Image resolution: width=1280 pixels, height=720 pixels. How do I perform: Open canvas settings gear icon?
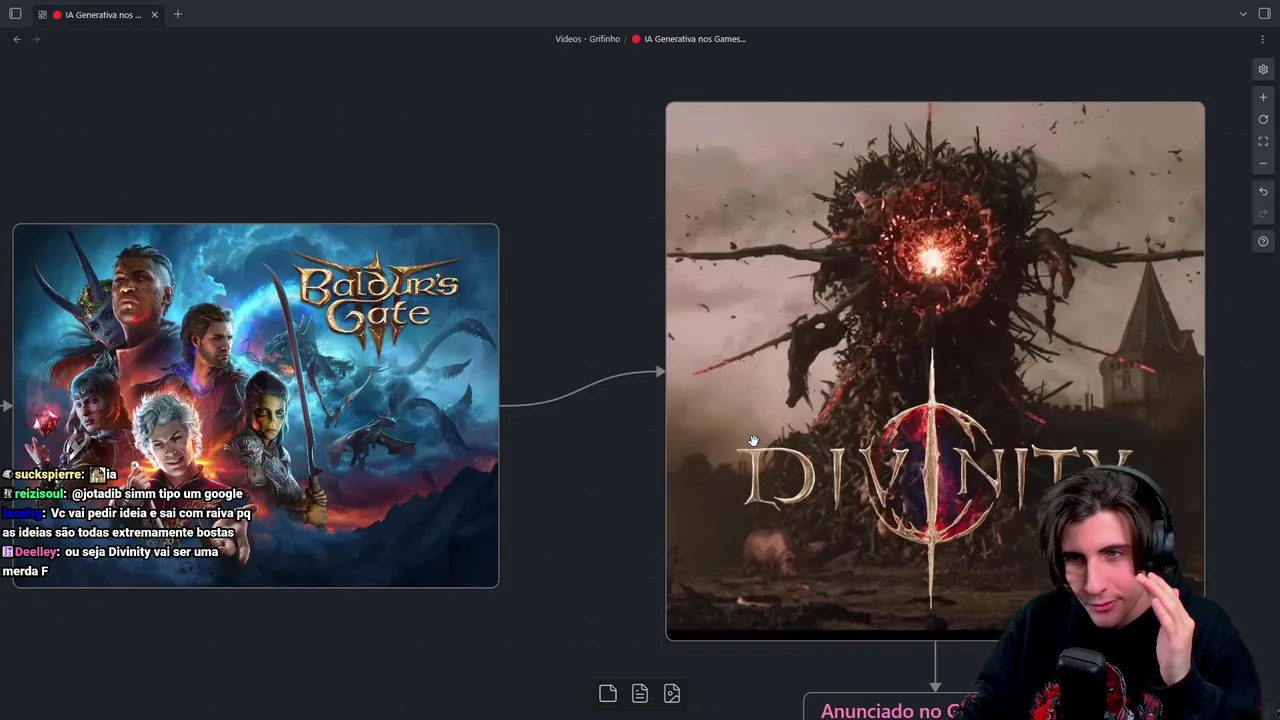[x=1263, y=69]
